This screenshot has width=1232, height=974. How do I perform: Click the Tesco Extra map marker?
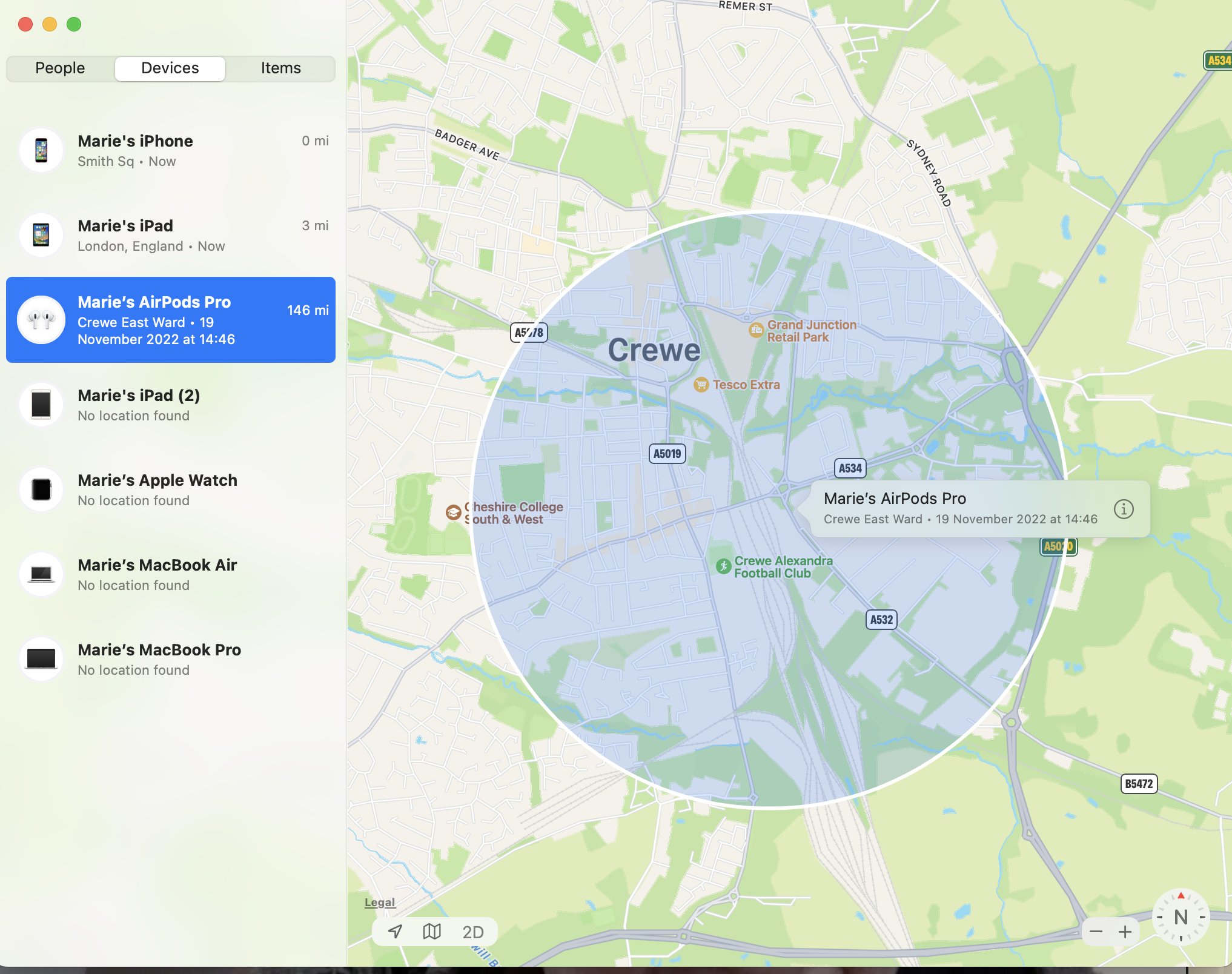tap(701, 385)
